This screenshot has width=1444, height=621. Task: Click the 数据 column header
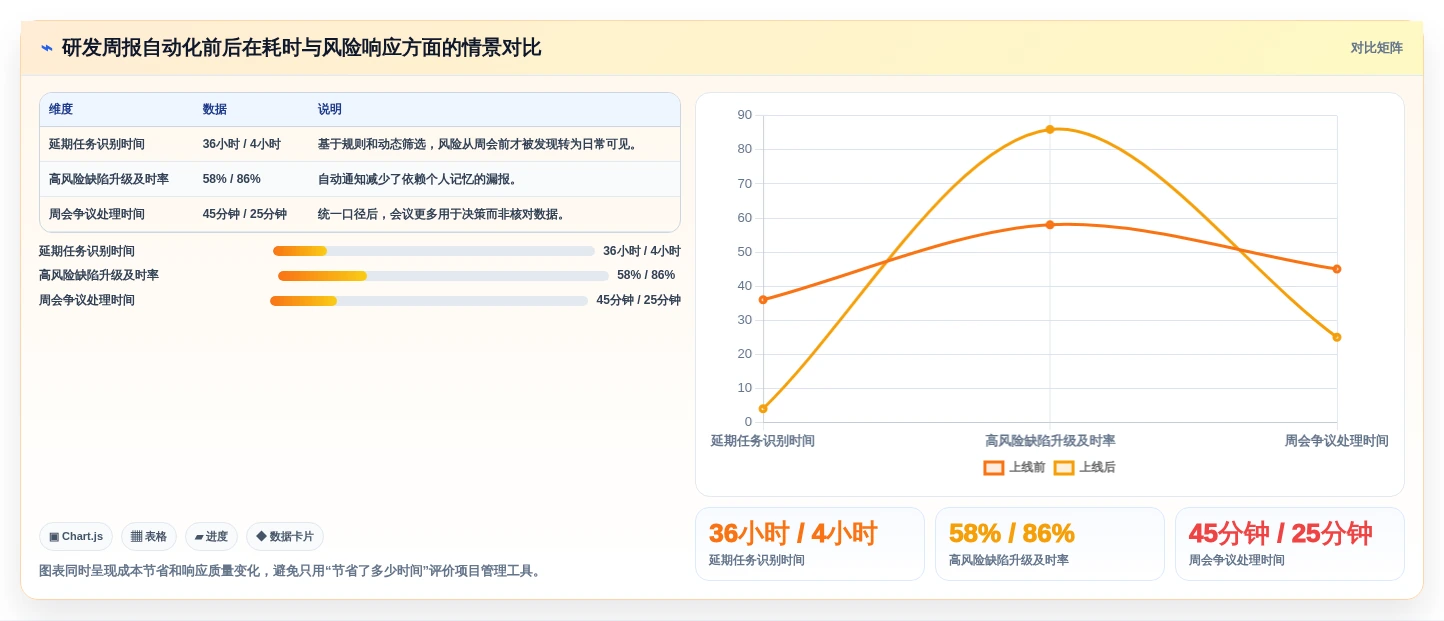point(215,109)
